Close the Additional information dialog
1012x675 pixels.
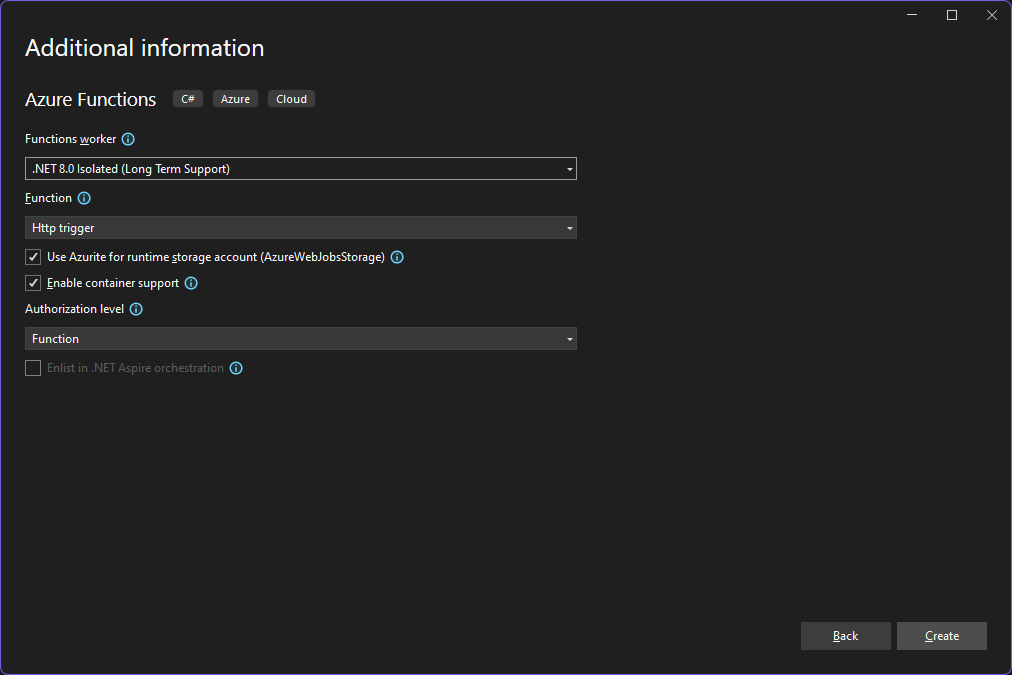tap(991, 15)
